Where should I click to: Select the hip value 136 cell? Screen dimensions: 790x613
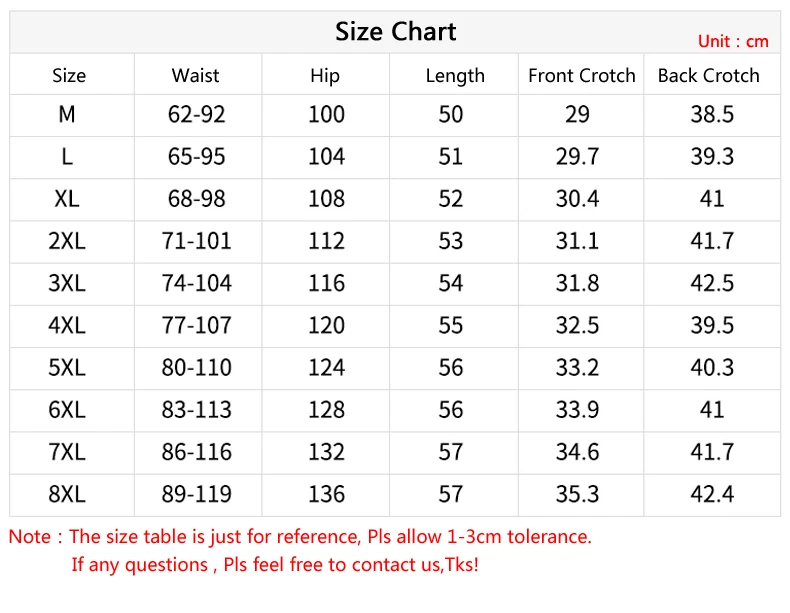(326, 494)
